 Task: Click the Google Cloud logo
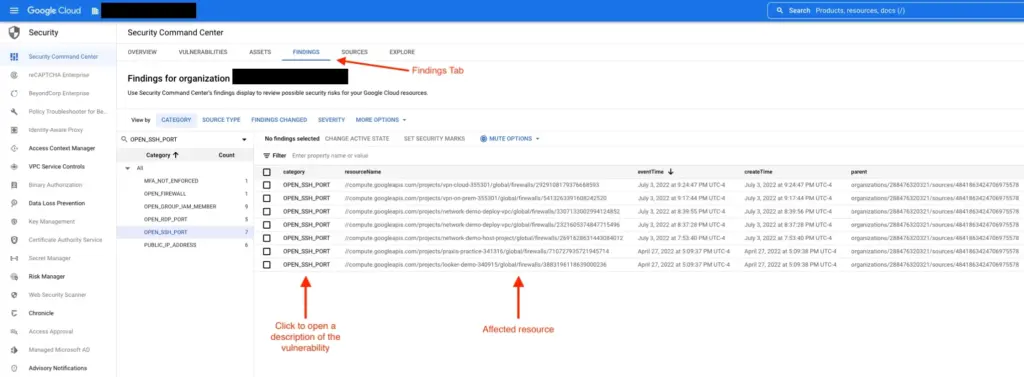pos(54,10)
